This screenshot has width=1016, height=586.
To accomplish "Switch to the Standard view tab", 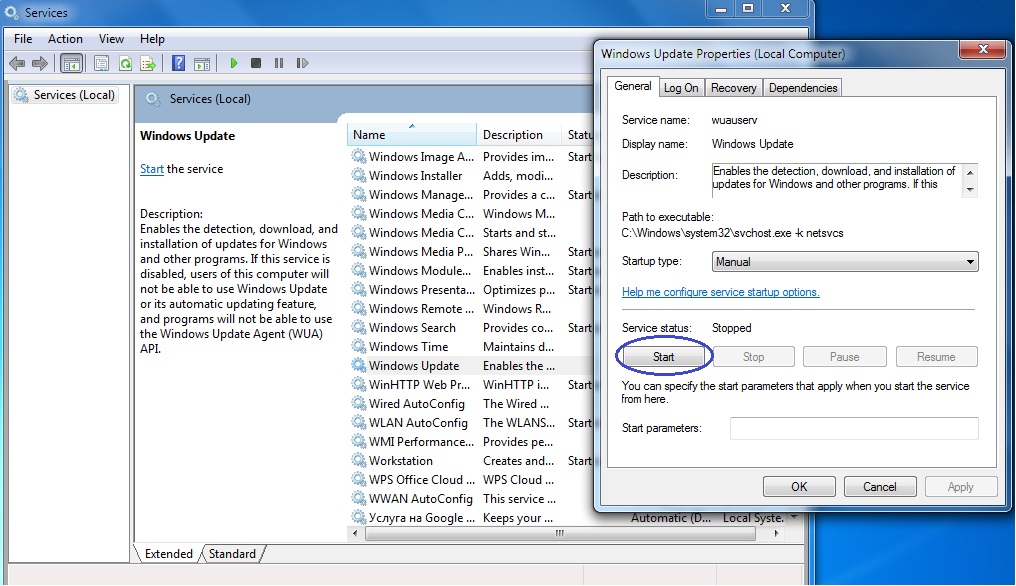I will pos(231,553).
